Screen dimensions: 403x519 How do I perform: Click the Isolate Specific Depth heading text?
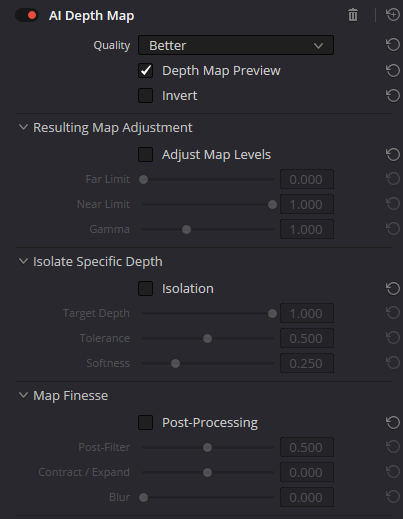coord(98,262)
